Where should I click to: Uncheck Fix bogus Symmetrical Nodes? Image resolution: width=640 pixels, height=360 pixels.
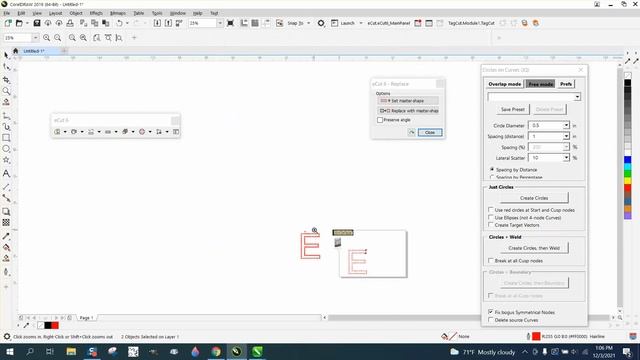(491, 312)
